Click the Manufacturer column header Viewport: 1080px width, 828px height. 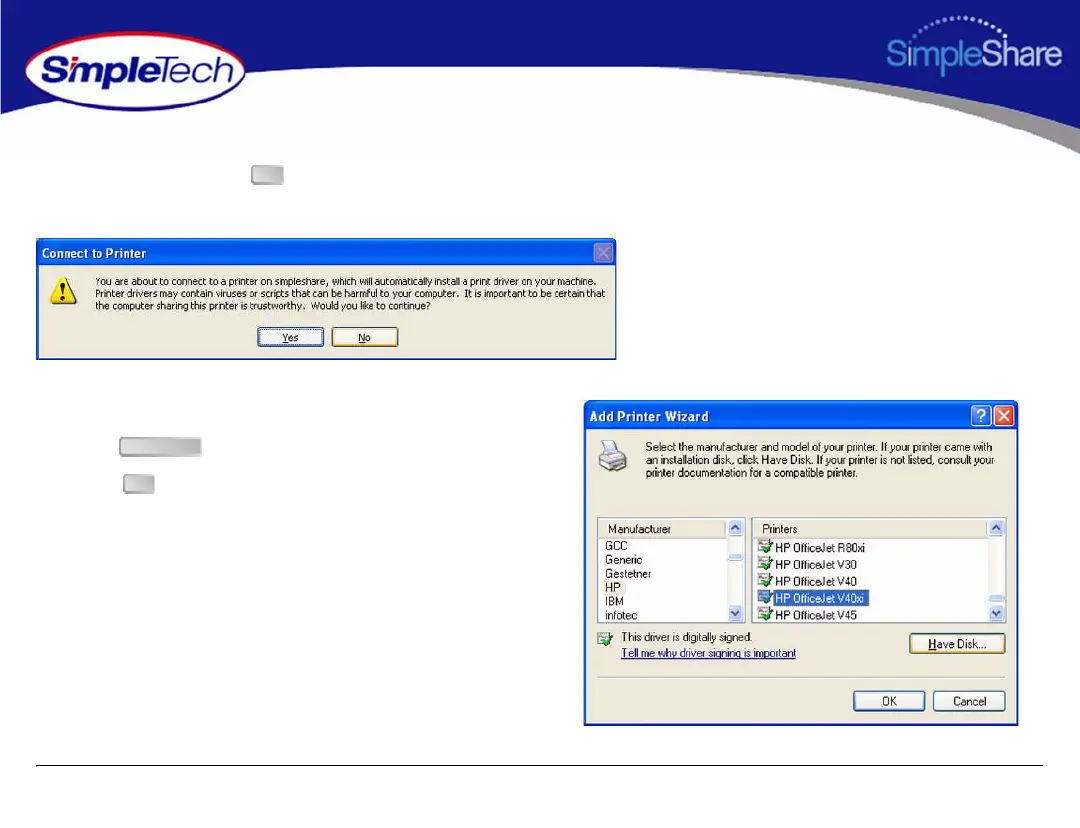(x=663, y=528)
